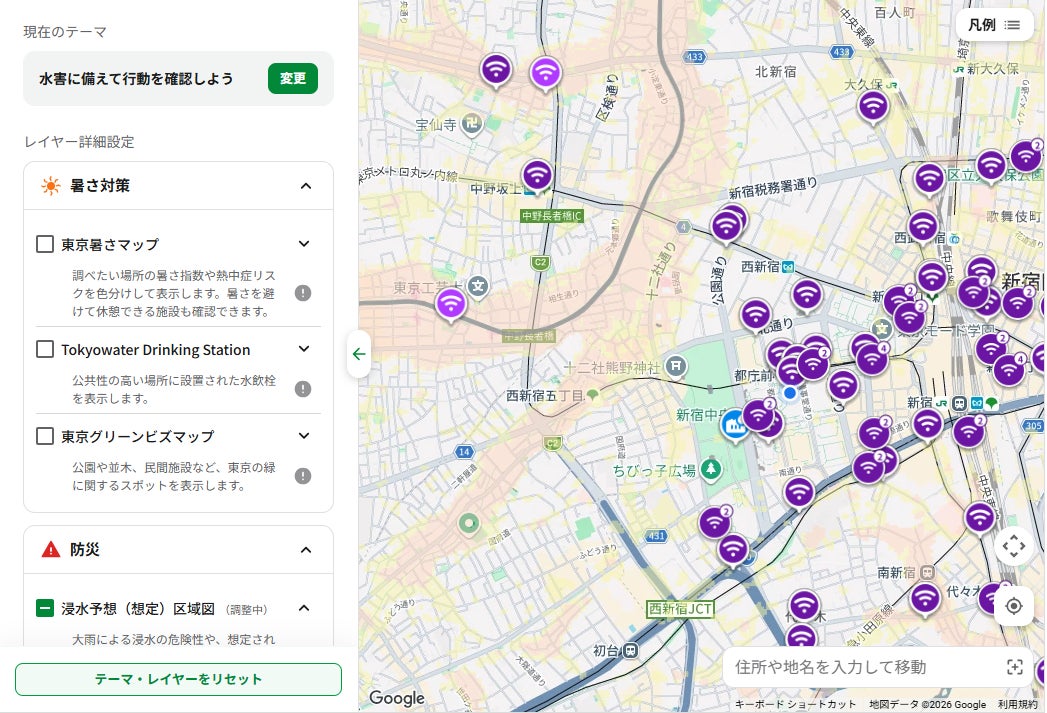Click the red warning icon beside 防災
This screenshot has width=1047, height=713.
point(51,549)
